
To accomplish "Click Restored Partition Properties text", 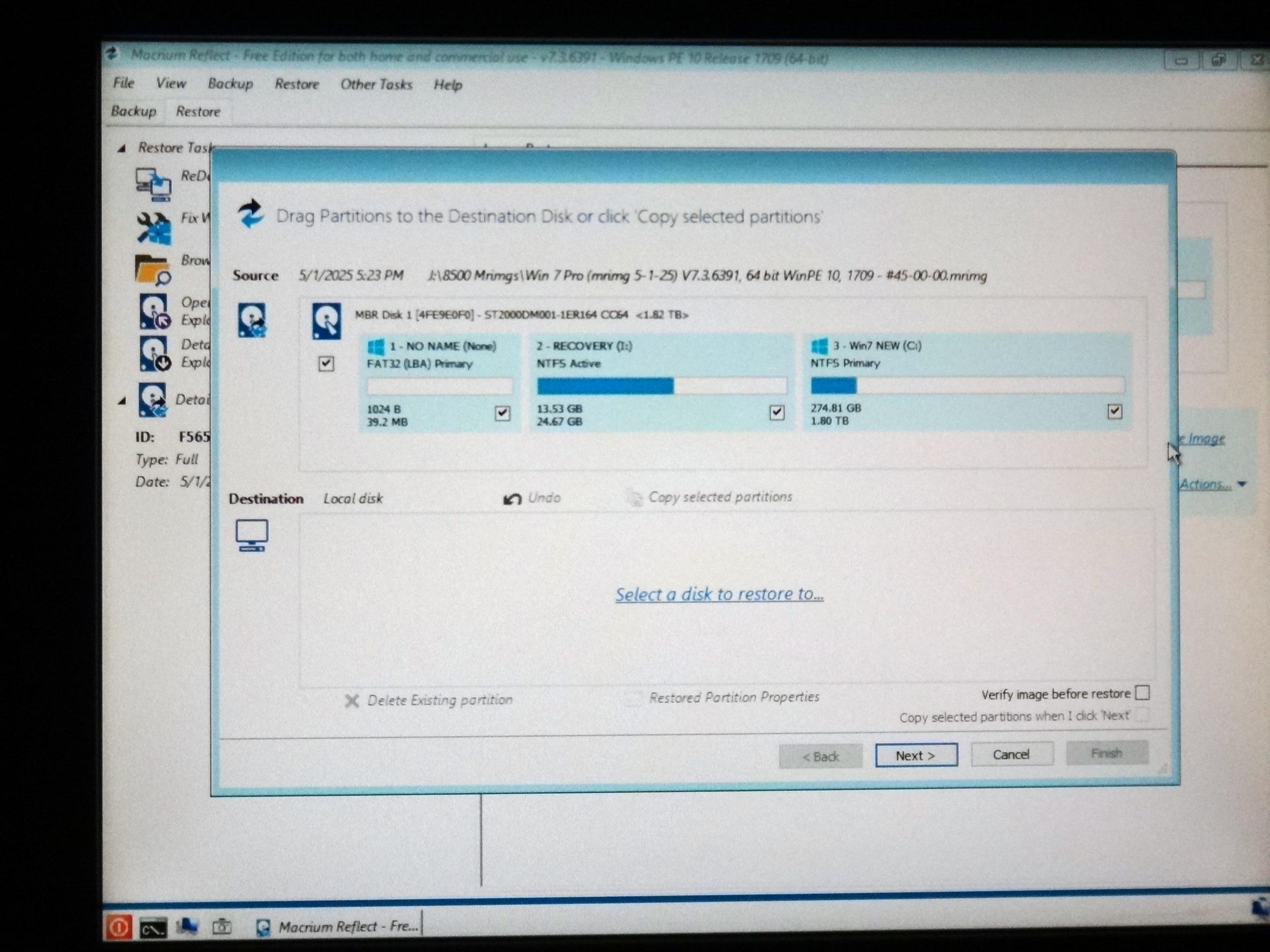I will point(734,697).
